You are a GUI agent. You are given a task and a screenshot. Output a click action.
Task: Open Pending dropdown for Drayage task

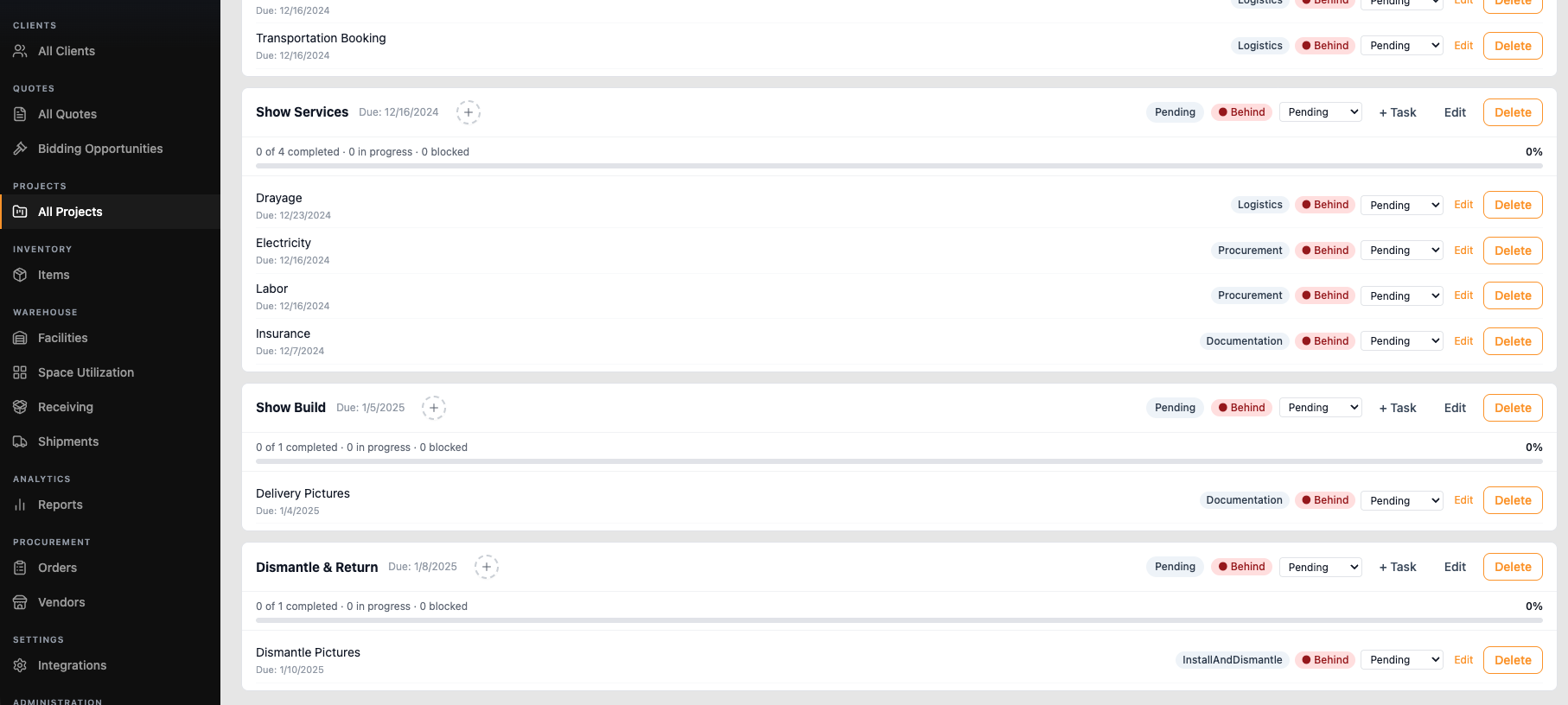pos(1402,205)
